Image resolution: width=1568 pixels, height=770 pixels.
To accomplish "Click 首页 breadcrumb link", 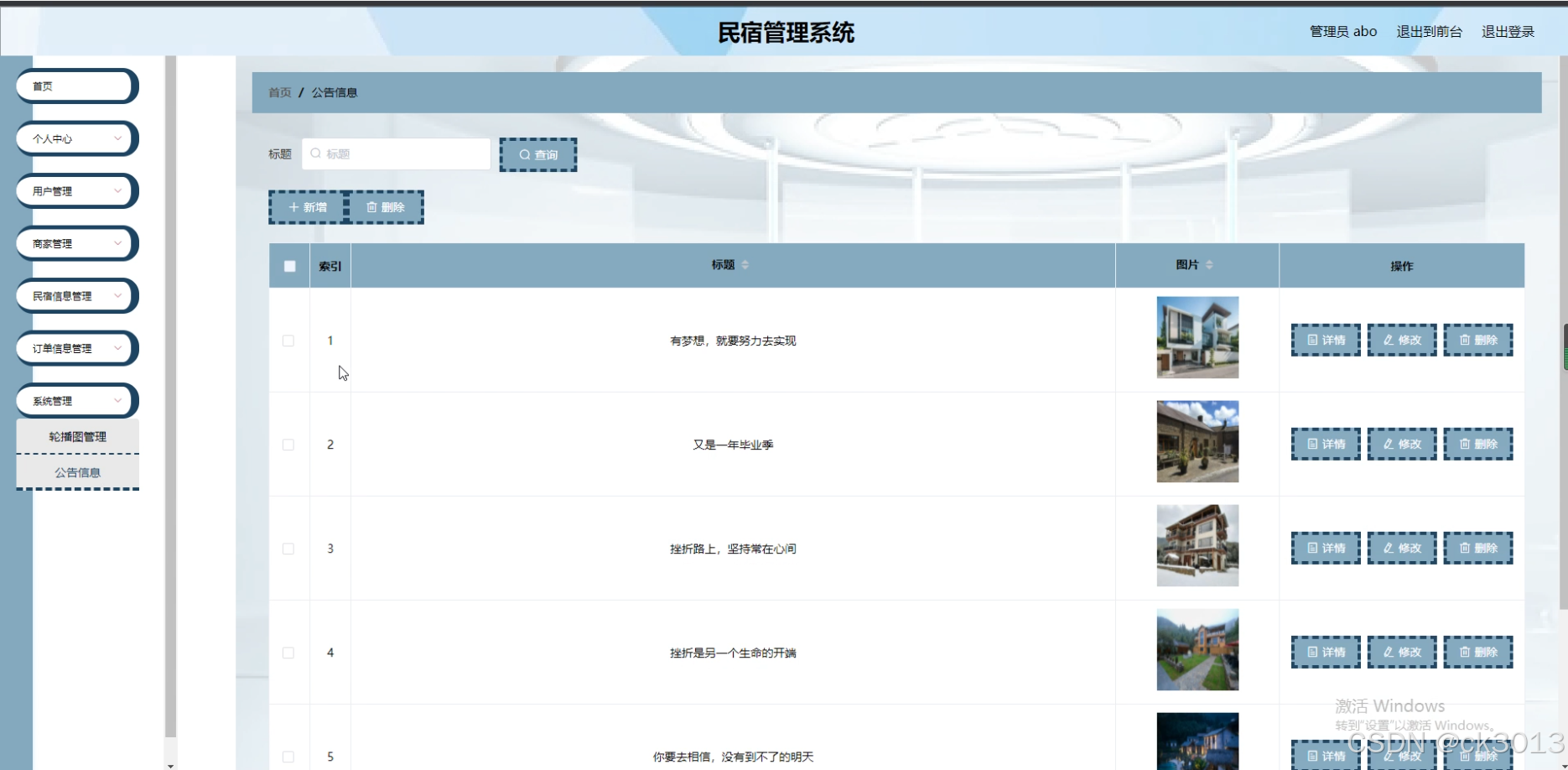I will coord(280,92).
